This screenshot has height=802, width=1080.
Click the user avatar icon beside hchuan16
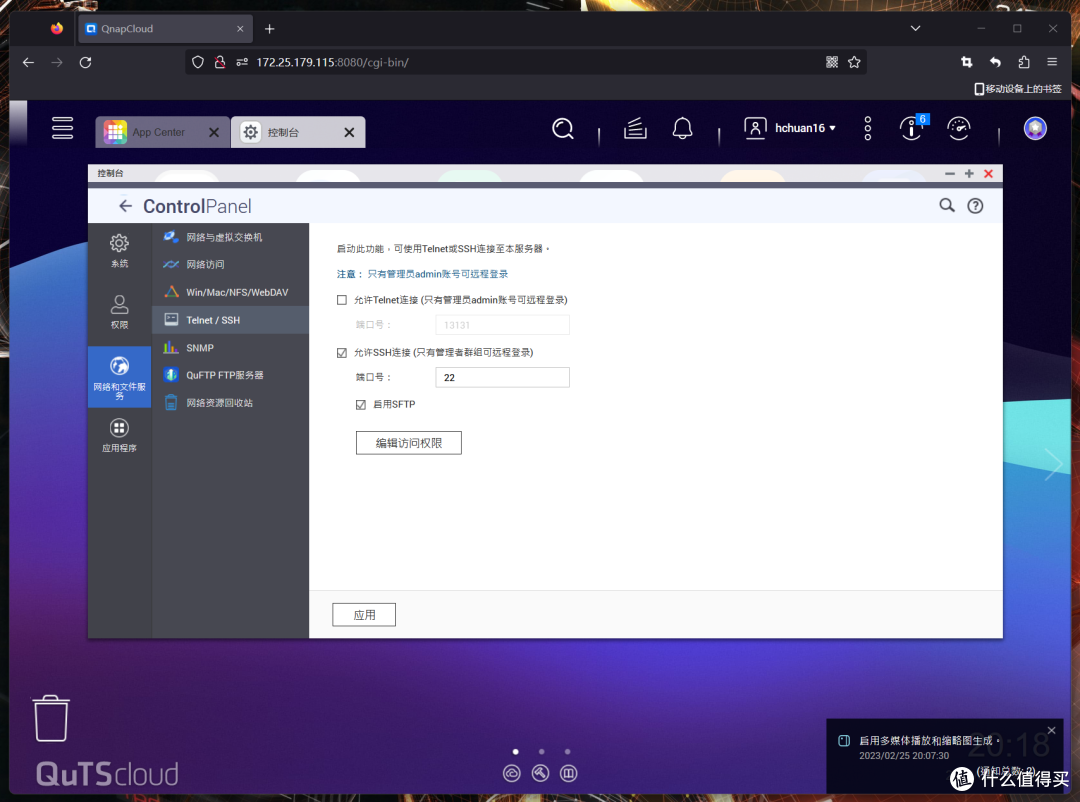pos(755,128)
